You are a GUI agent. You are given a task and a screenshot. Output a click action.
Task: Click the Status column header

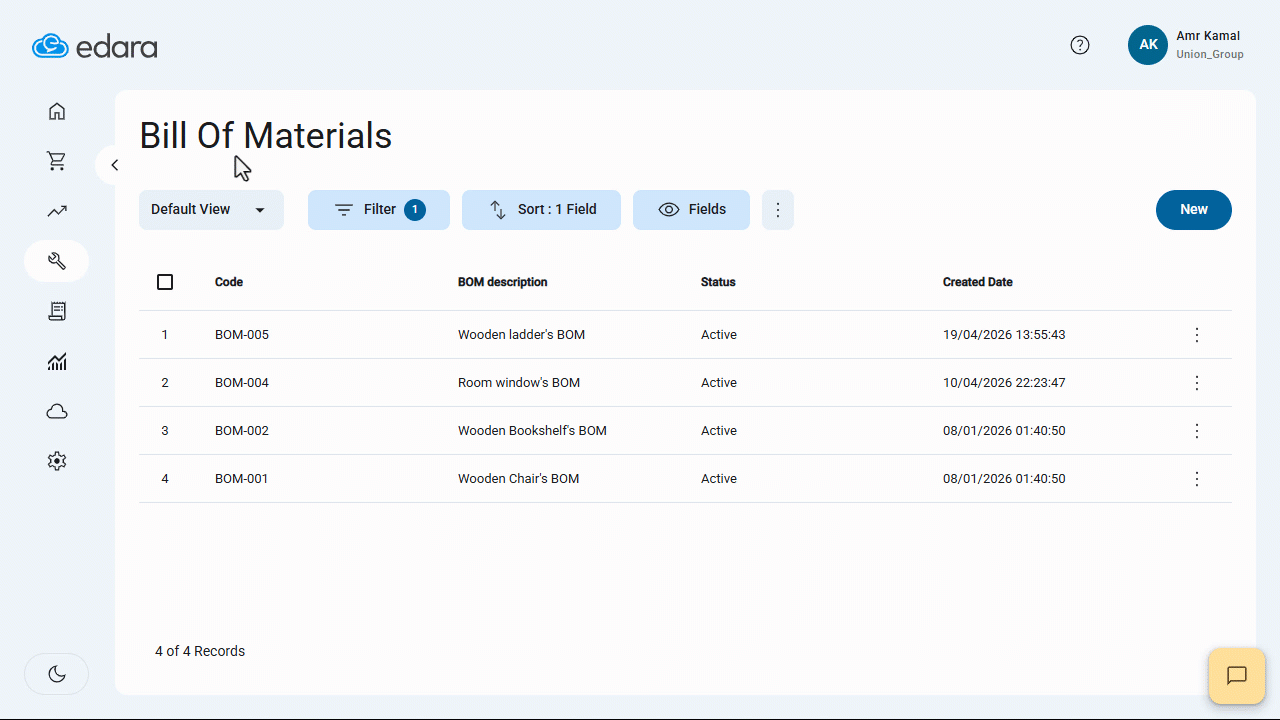pos(718,282)
